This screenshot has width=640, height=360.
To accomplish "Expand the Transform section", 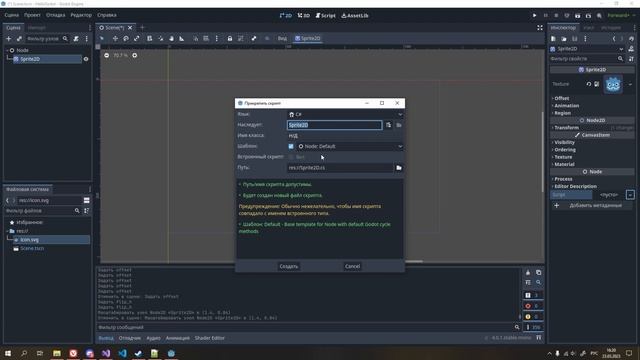I will 567,128.
